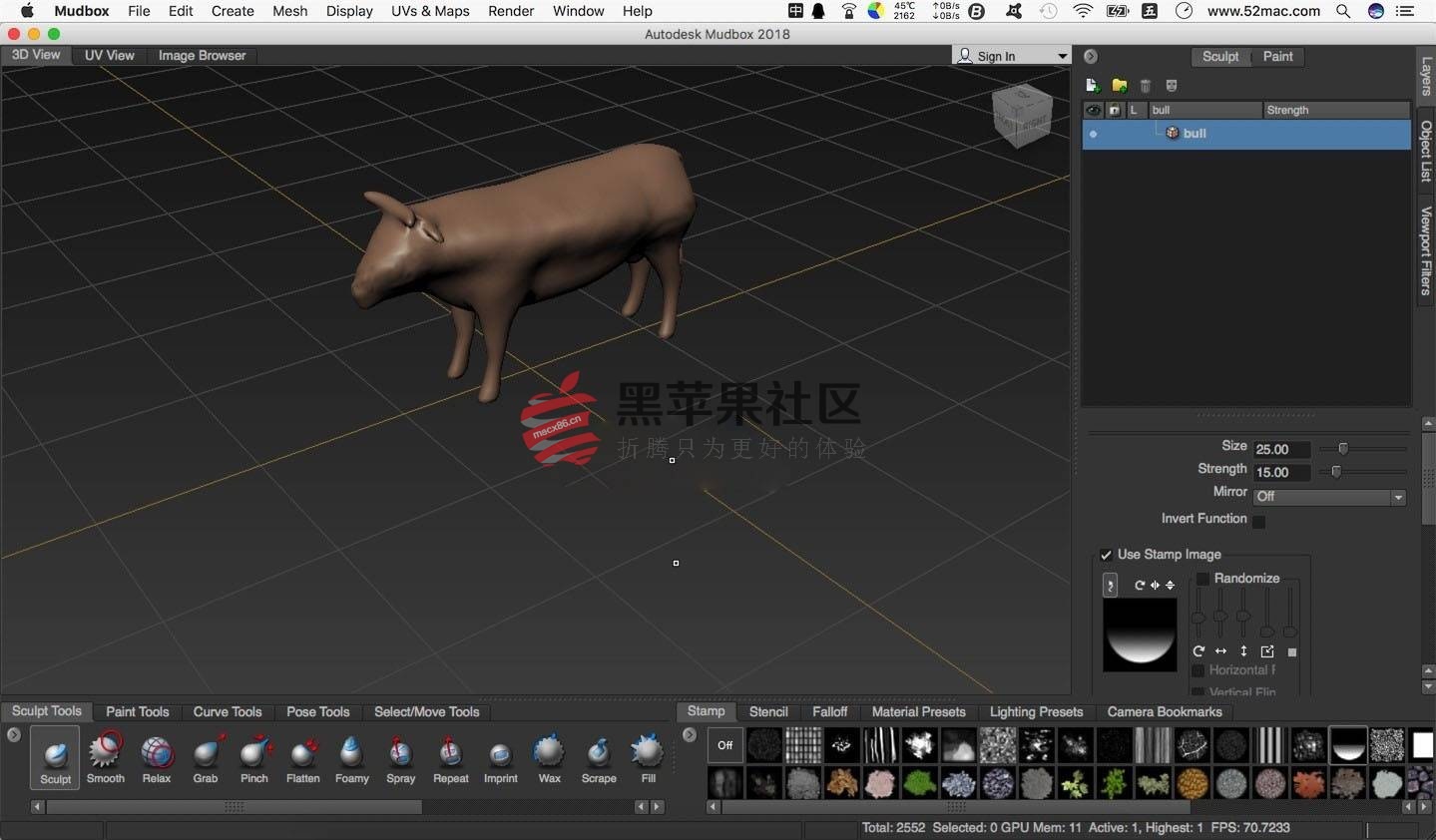The image size is (1436, 840).
Task: Open the Wi-Fi status menu
Action: click(x=1083, y=11)
